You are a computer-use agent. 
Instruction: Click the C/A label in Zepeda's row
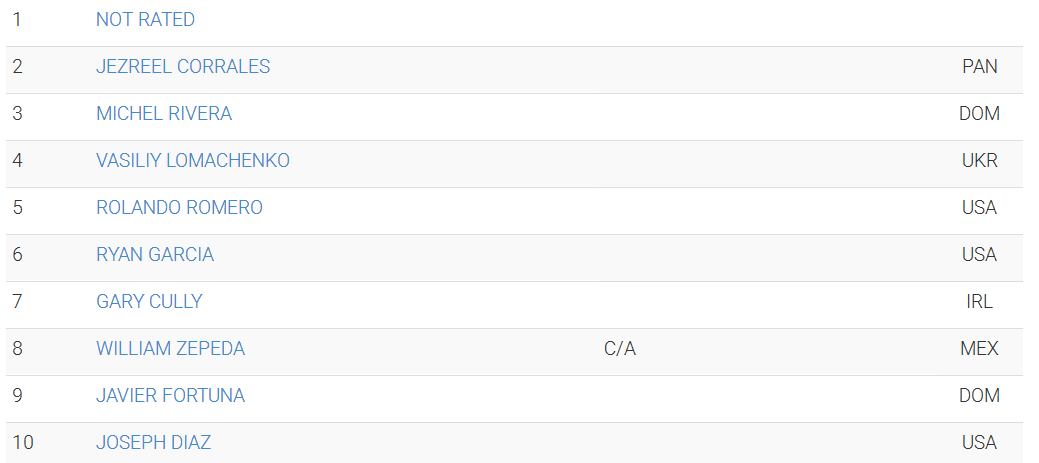pos(620,349)
